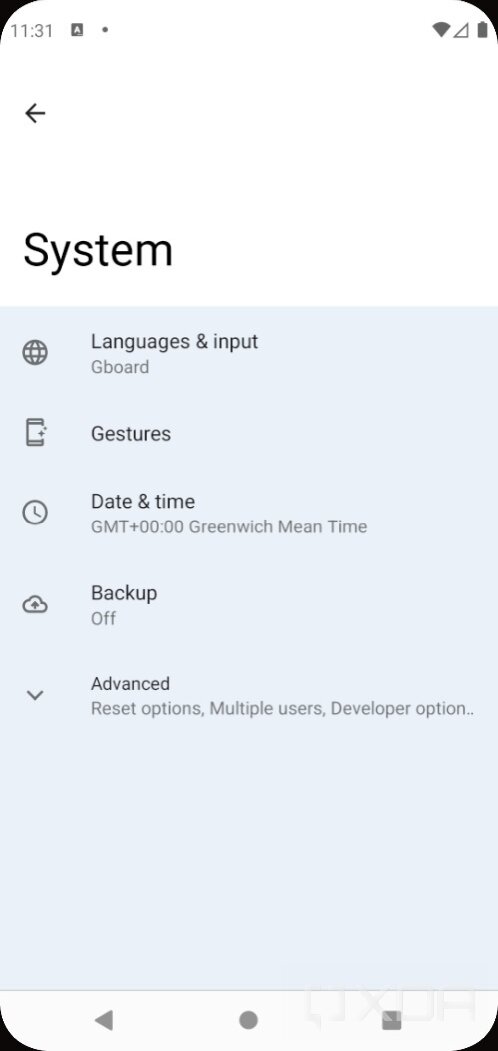Tap the Gboard subtitle text
The width and height of the screenshot is (498, 1051).
pos(120,367)
